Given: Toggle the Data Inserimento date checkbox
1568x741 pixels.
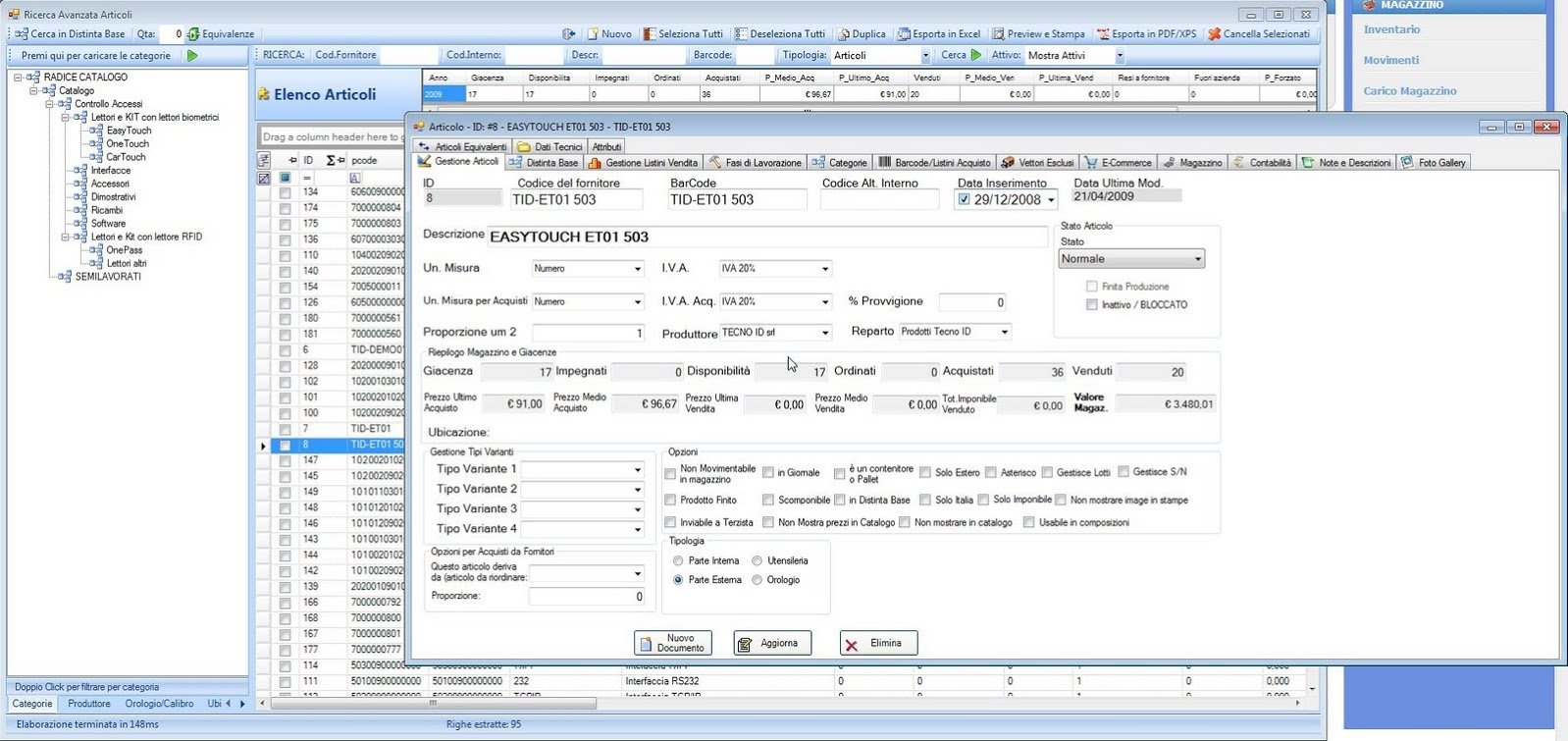Looking at the screenshot, I should pyautogui.click(x=965, y=199).
